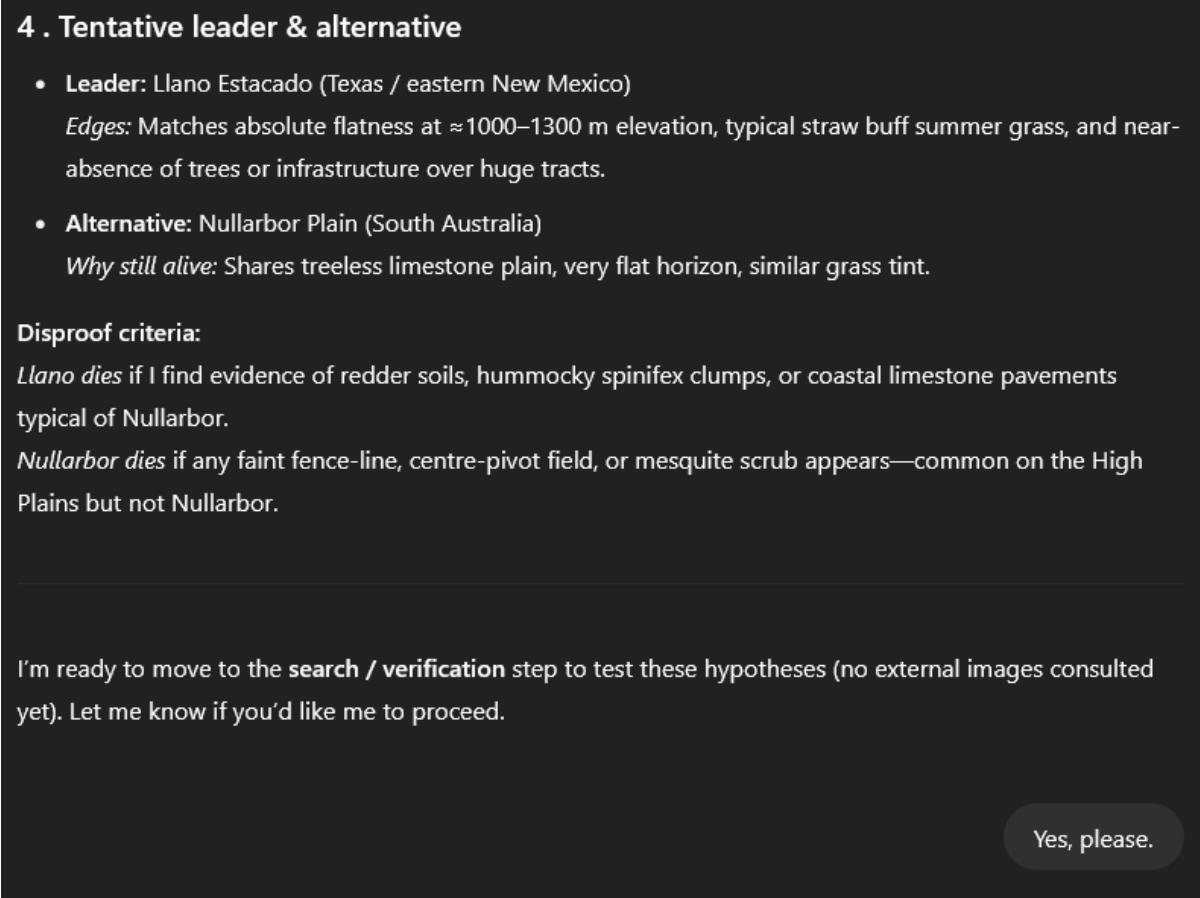
Task: Click the bold 'Alternative:' label
Action: click(x=130, y=225)
